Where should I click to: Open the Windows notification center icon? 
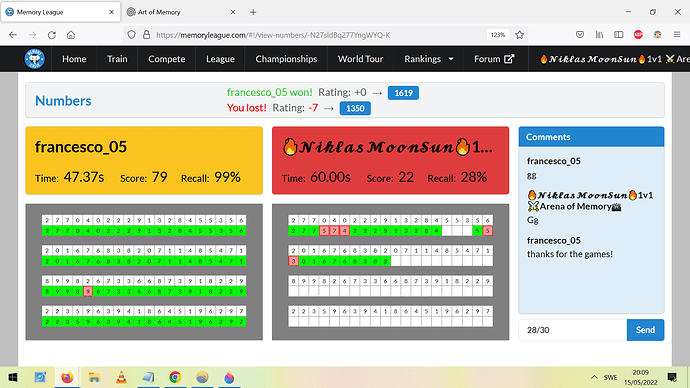(x=672, y=377)
